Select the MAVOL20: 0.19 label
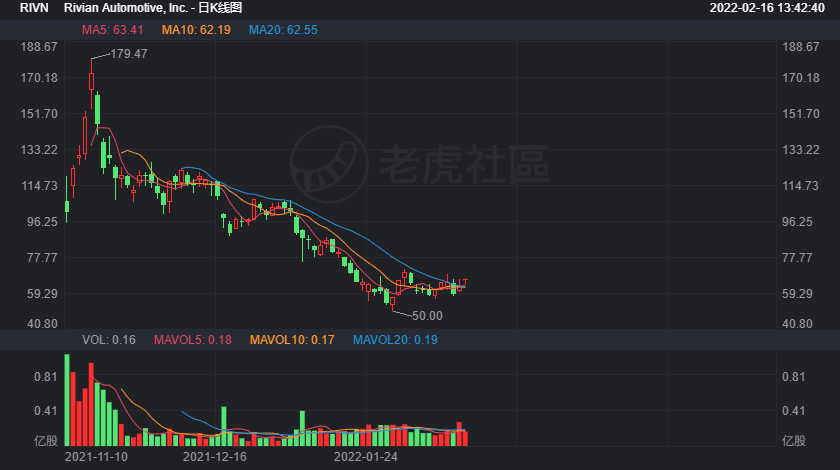 click(x=395, y=340)
